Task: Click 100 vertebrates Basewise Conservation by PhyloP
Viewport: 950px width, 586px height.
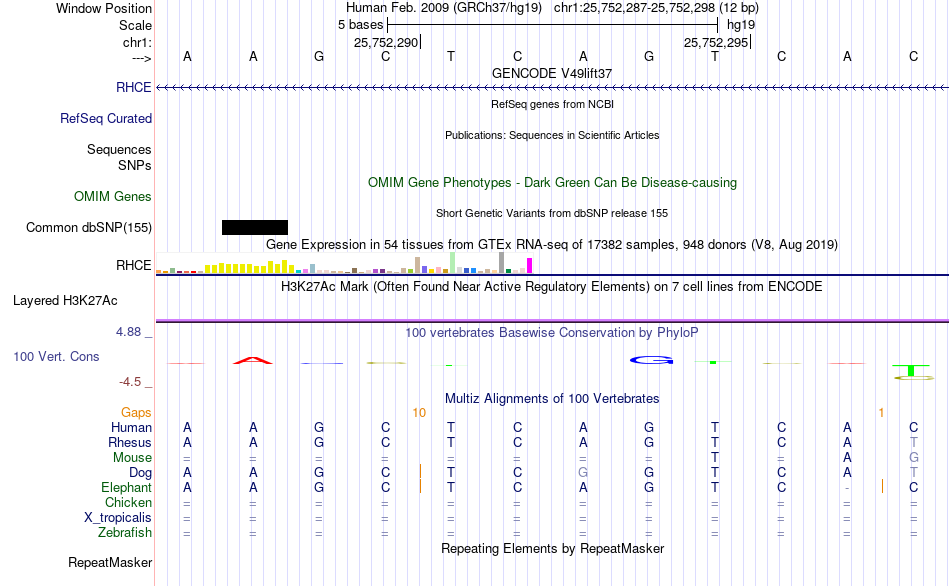Action: (552, 333)
